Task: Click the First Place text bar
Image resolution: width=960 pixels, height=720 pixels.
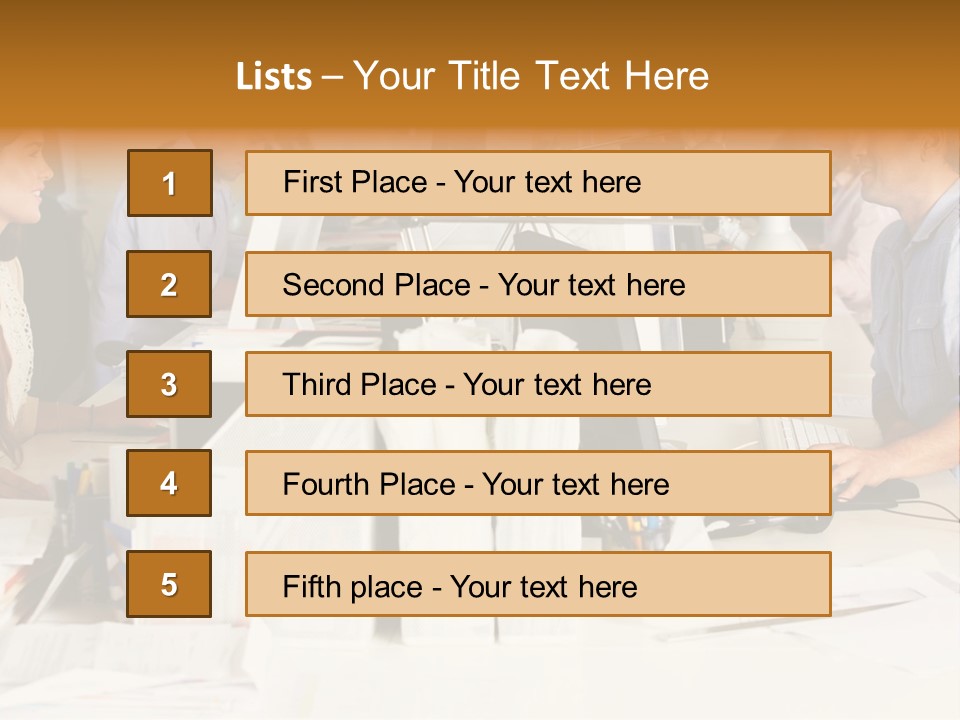Action: tap(538, 183)
